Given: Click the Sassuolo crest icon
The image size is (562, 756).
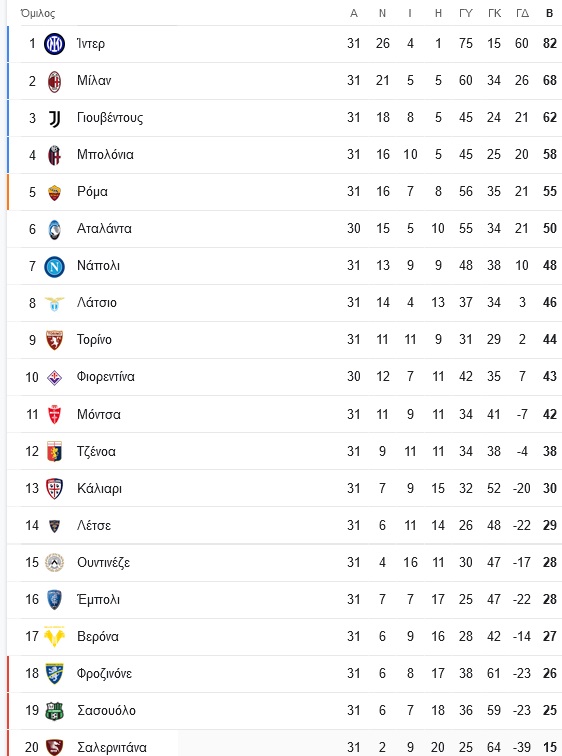Looking at the screenshot, I should (x=54, y=711).
